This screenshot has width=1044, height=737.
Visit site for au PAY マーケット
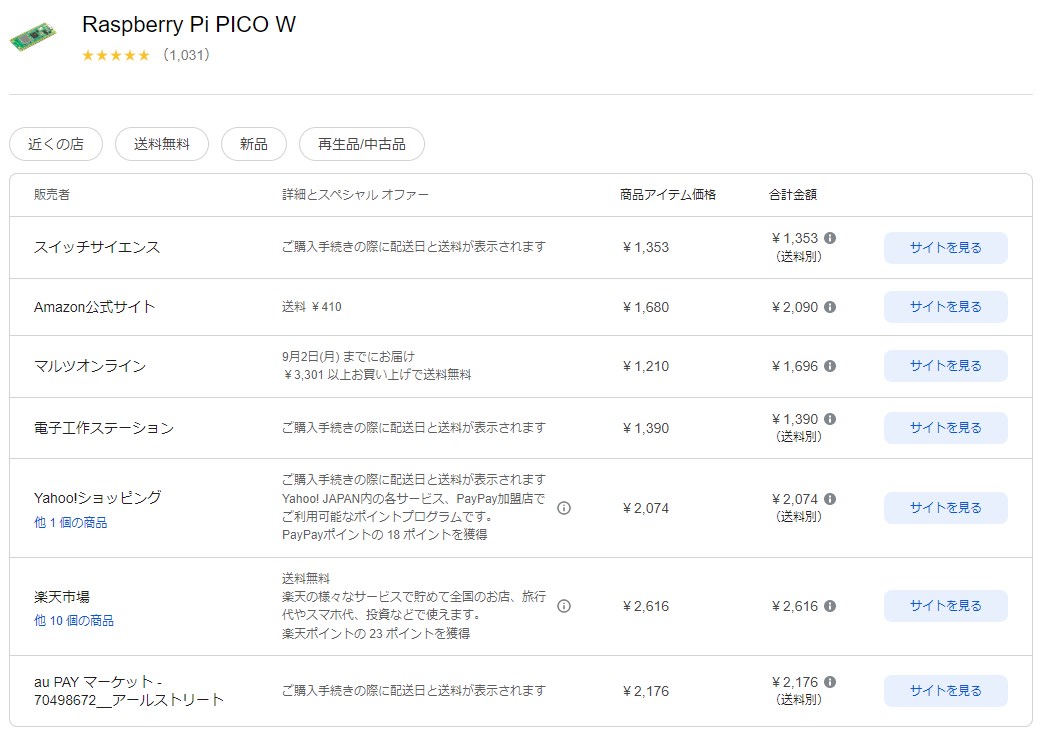tap(945, 690)
